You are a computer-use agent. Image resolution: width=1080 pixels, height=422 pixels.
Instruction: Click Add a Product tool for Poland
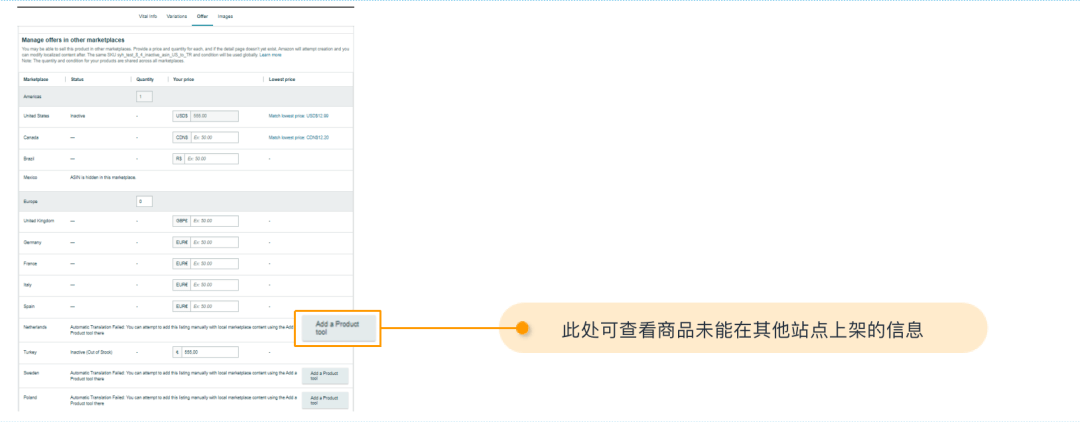click(325, 400)
